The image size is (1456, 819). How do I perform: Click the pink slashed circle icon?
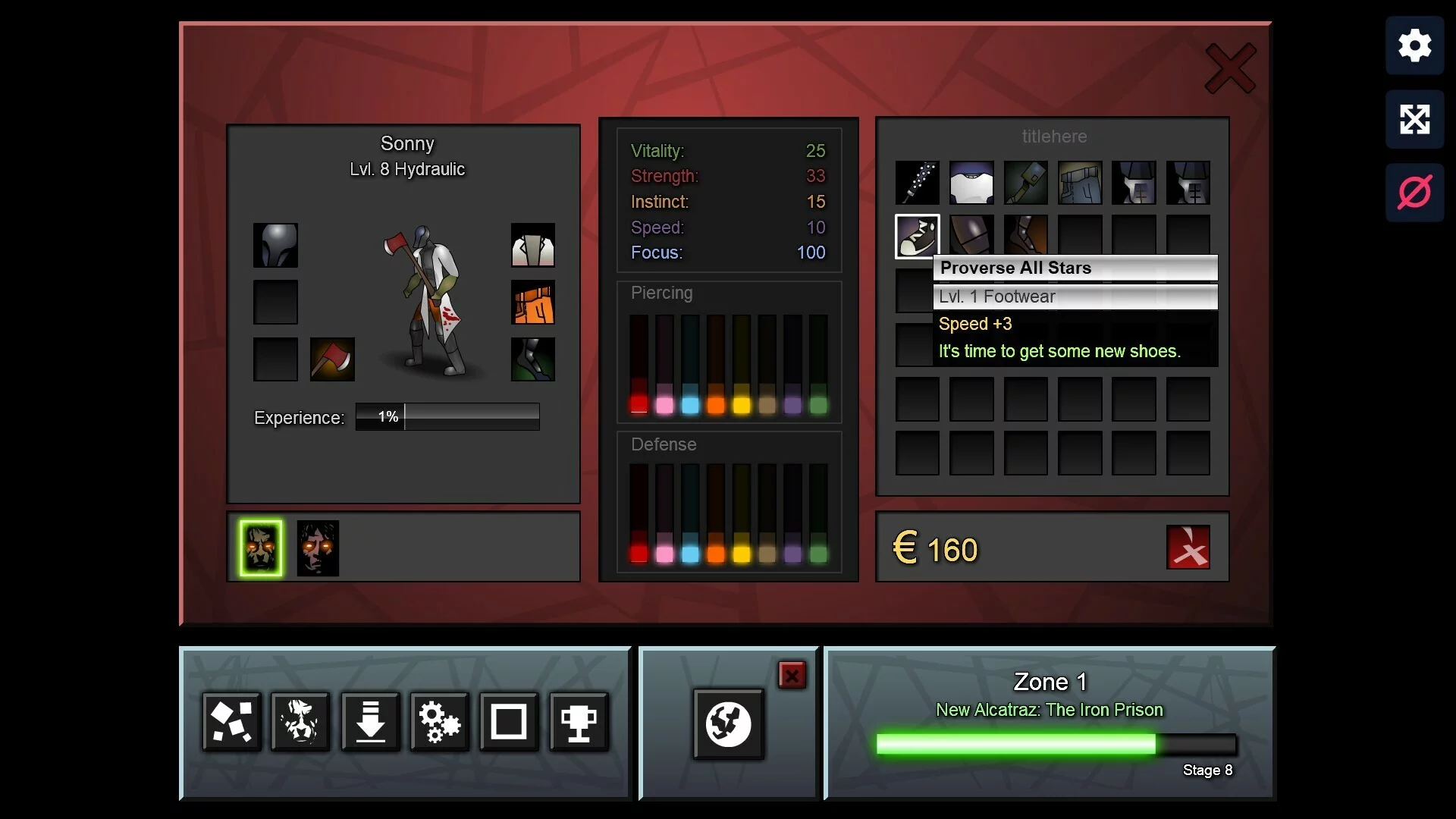coord(1414,193)
